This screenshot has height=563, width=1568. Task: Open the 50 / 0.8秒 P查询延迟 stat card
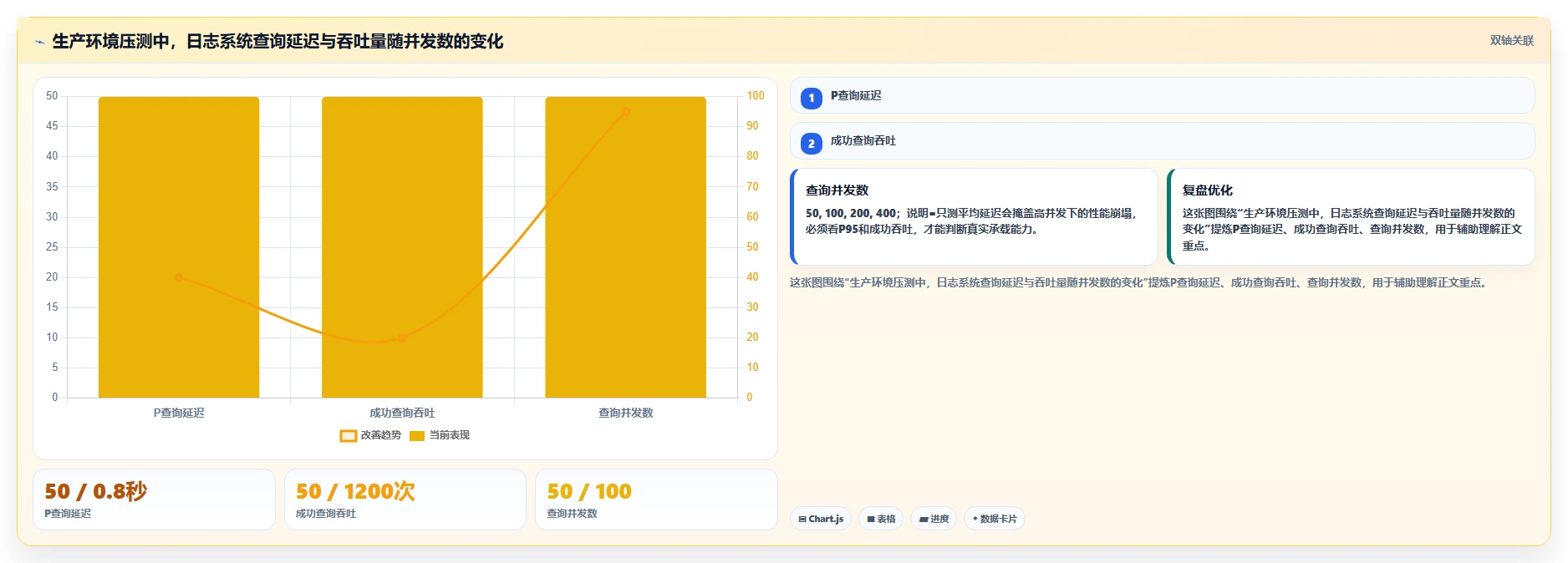154,500
